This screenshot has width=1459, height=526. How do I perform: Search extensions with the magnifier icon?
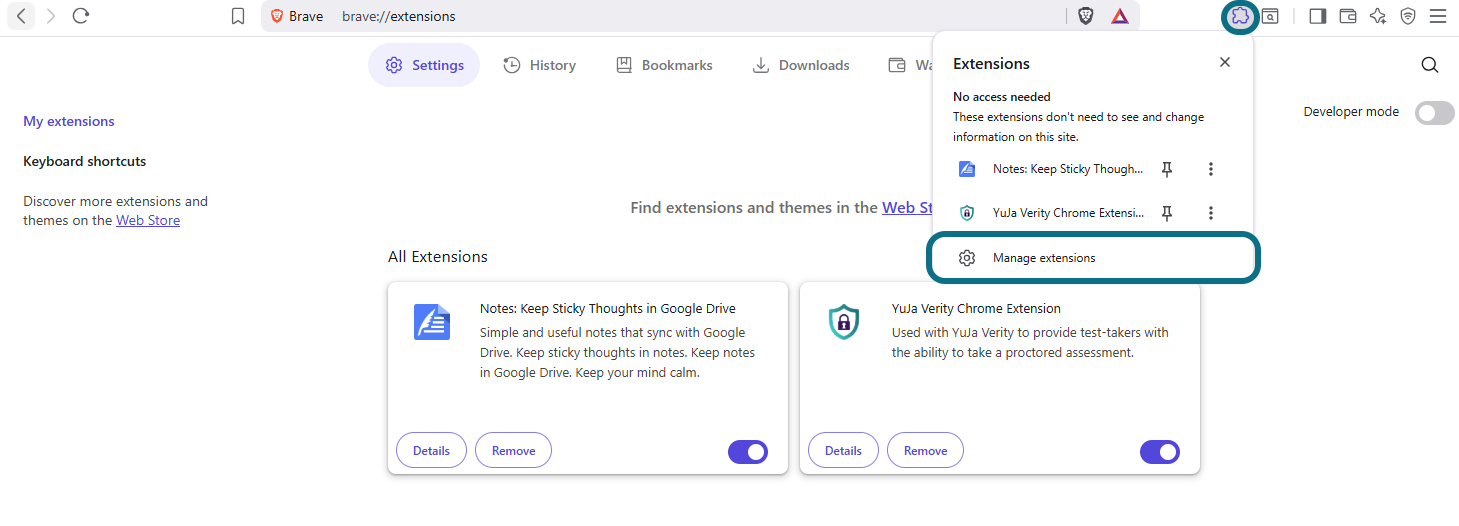1430,65
